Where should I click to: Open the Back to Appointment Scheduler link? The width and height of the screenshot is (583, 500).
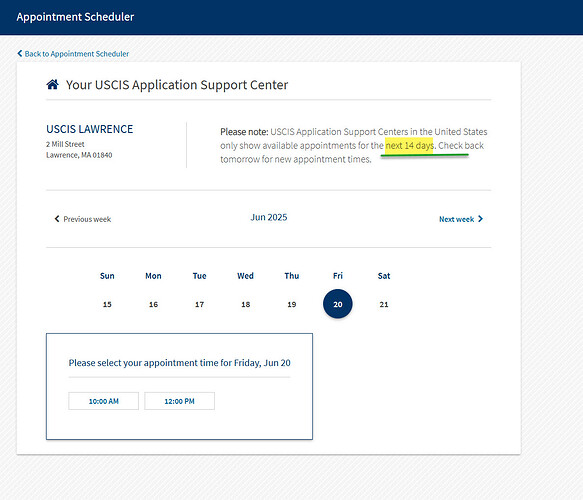tap(73, 54)
